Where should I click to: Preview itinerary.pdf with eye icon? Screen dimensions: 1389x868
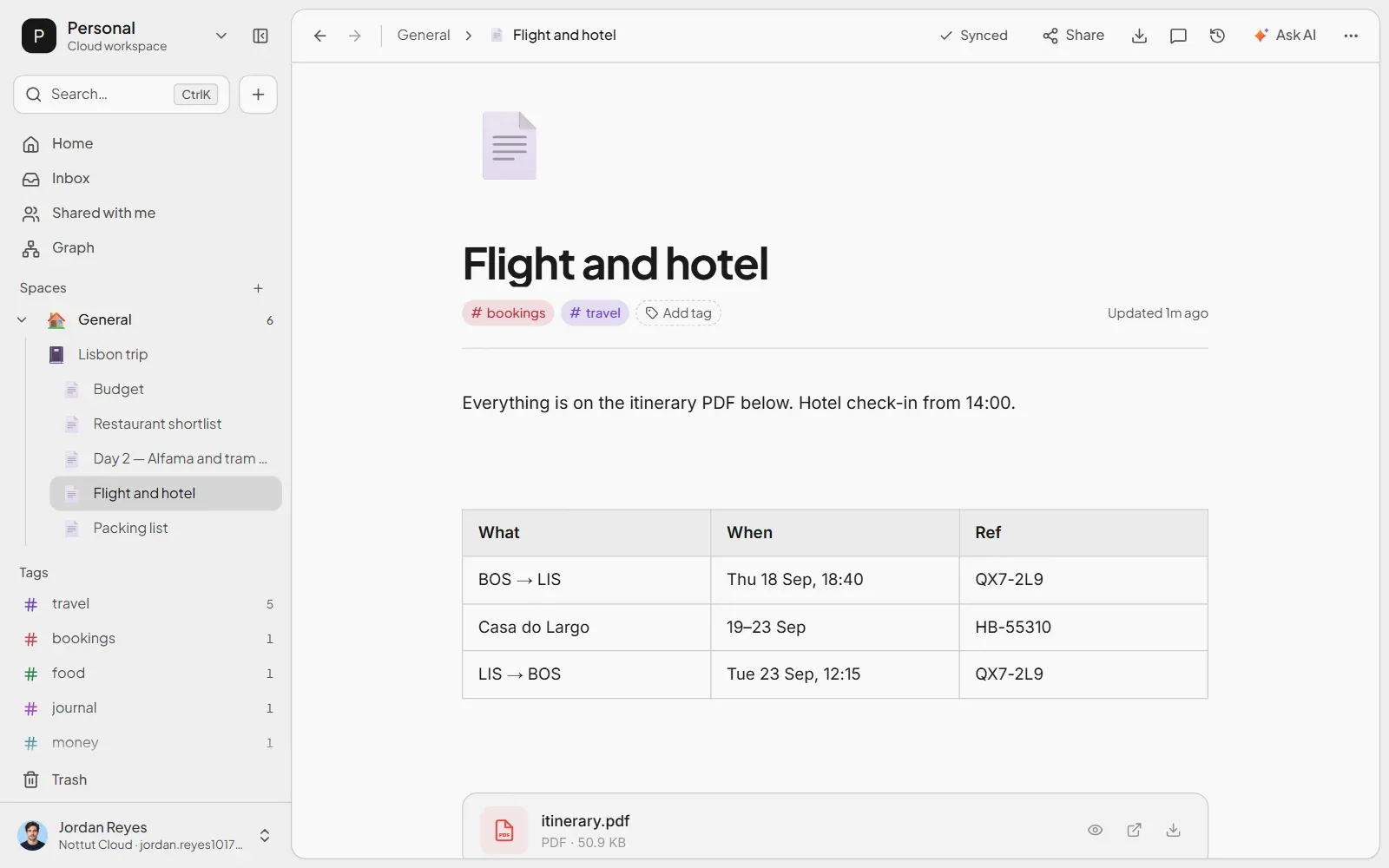[x=1095, y=830]
